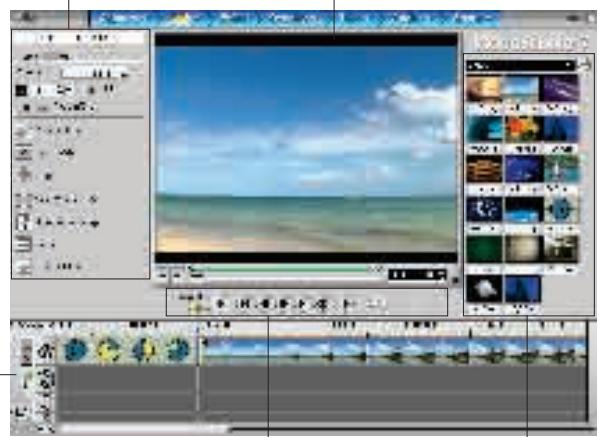Select the brown wooden-slats thumbnail in the library

coord(484,169)
